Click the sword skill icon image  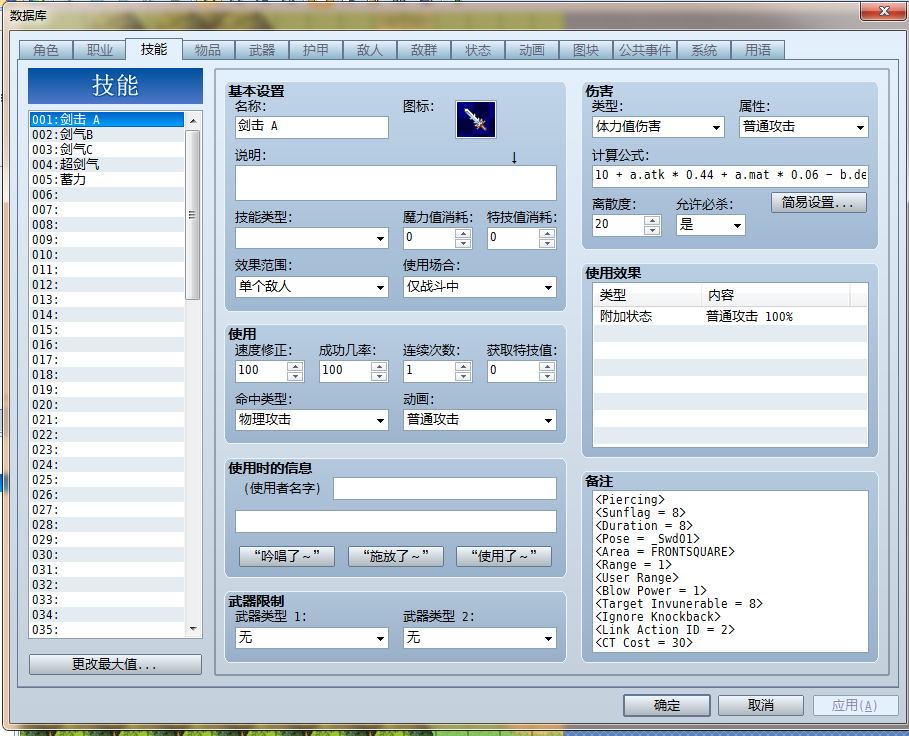coord(475,119)
